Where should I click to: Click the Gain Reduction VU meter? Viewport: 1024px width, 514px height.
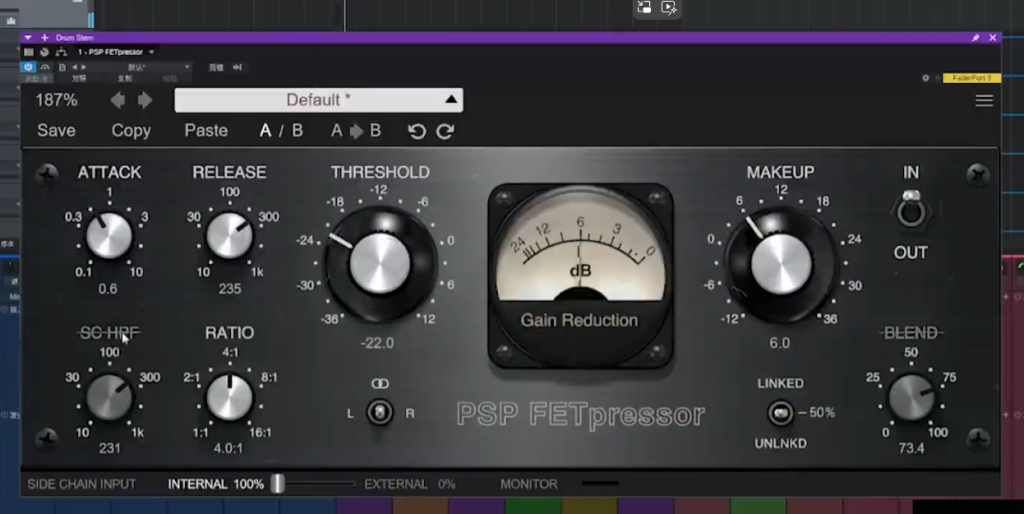point(581,276)
